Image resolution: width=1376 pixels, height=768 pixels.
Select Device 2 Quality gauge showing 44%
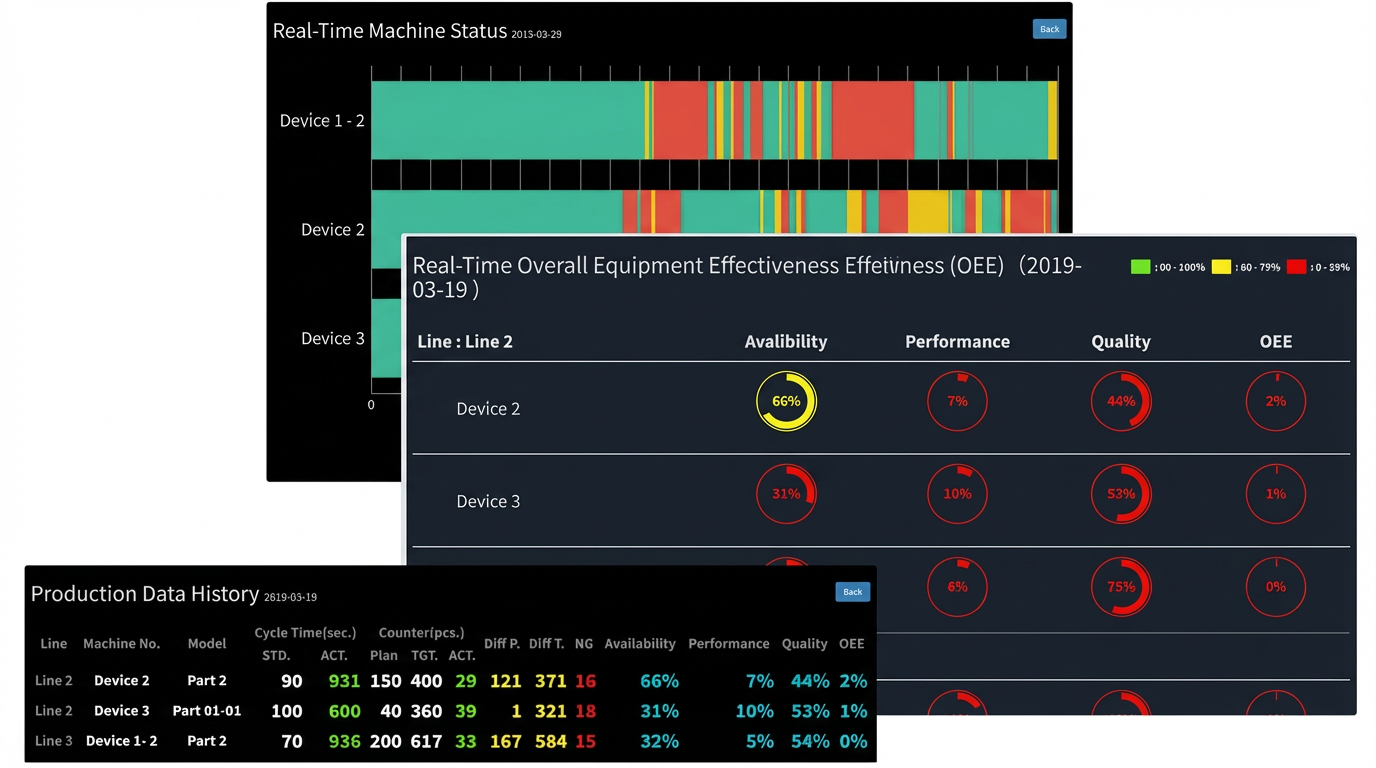1121,401
